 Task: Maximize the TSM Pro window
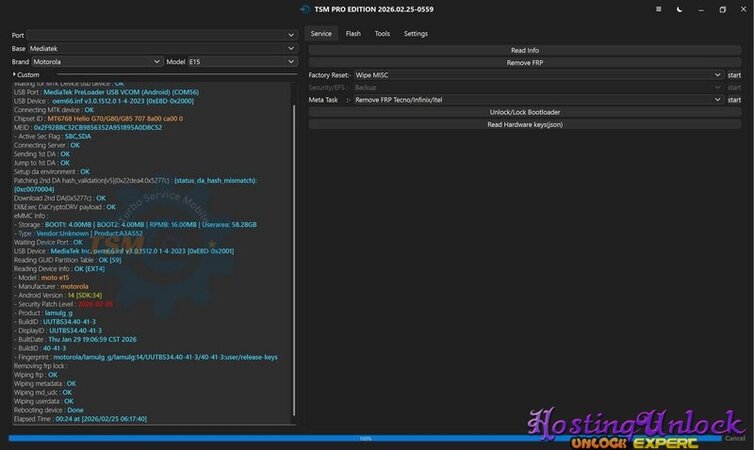click(x=722, y=9)
